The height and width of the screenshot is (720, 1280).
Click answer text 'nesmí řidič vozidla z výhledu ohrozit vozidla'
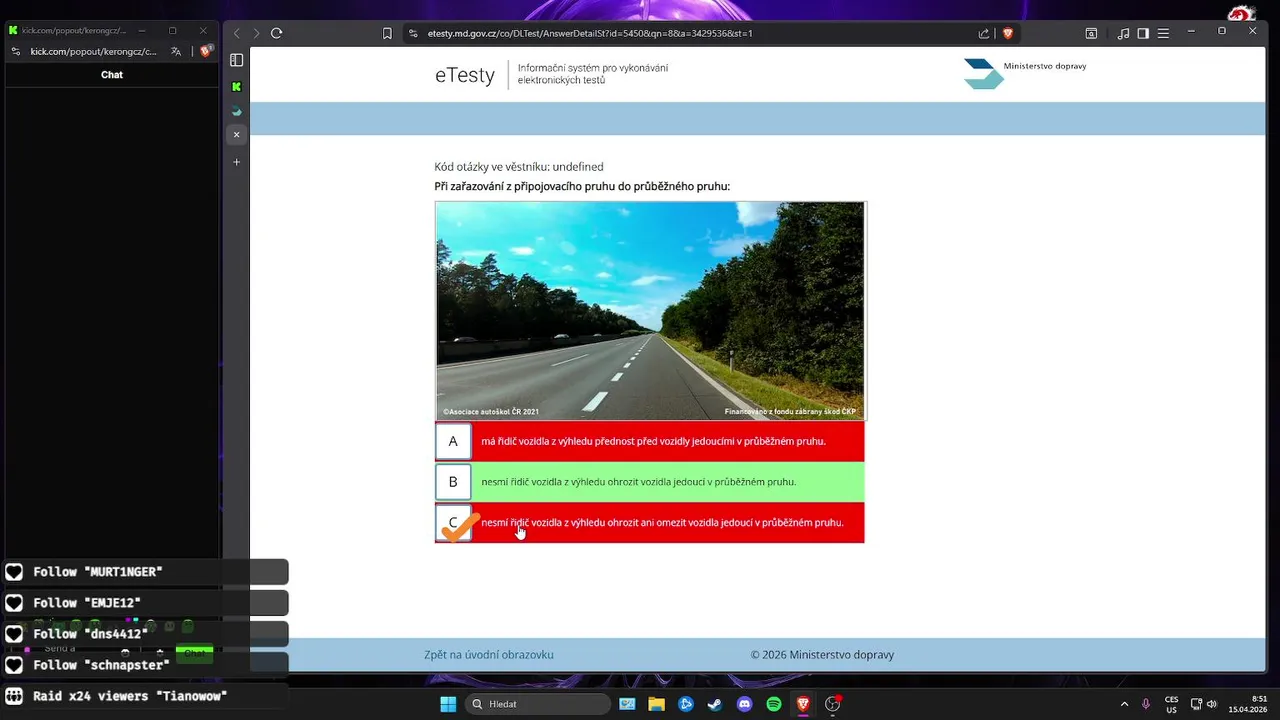coord(638,482)
